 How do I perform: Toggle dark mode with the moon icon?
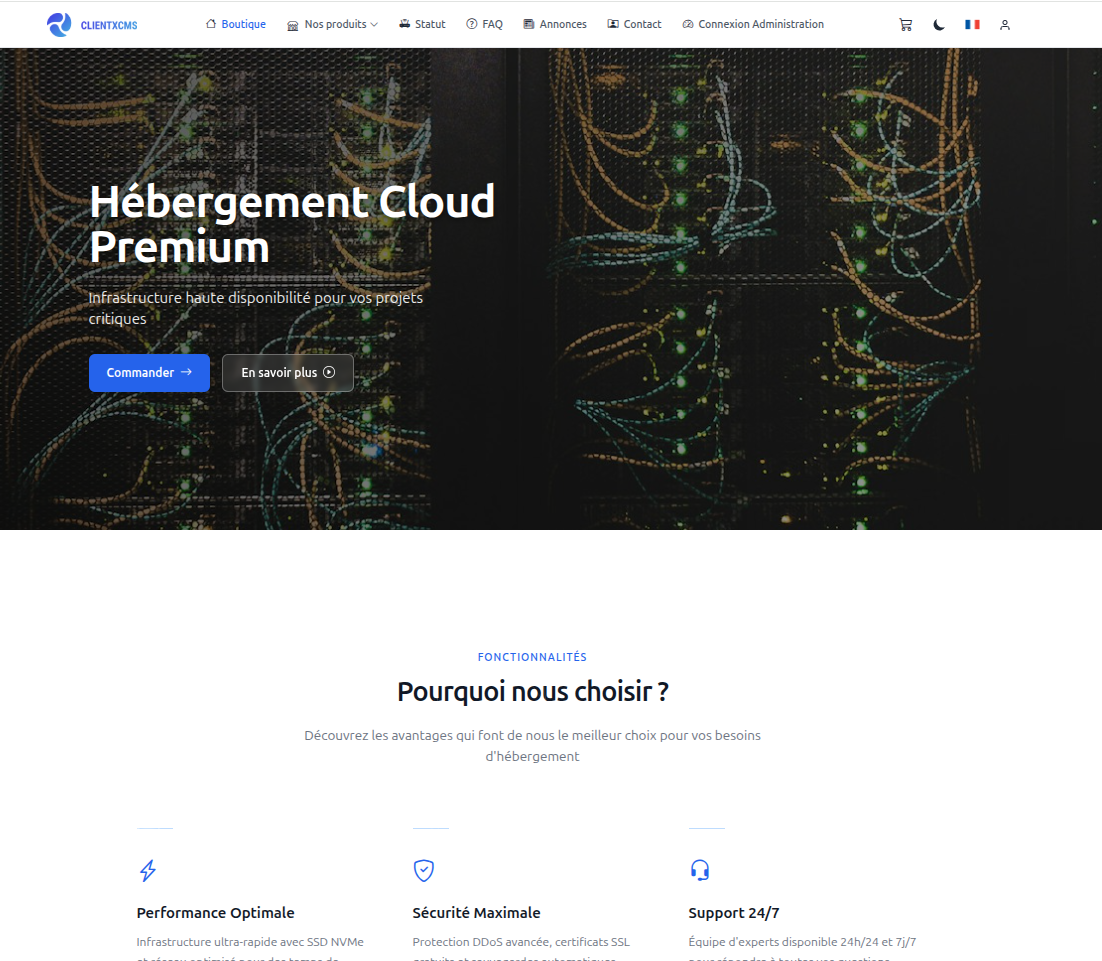click(x=938, y=24)
